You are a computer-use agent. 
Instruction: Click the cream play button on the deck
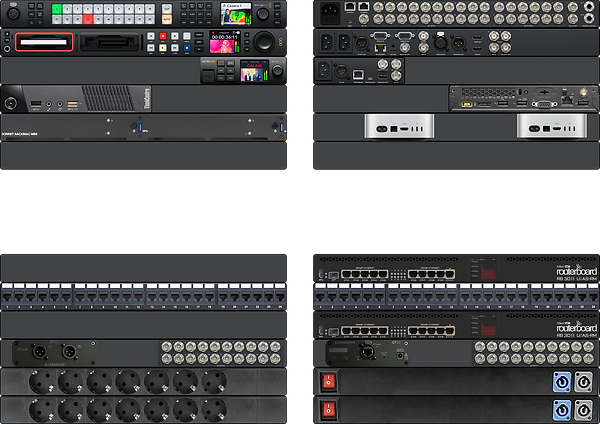click(163, 48)
